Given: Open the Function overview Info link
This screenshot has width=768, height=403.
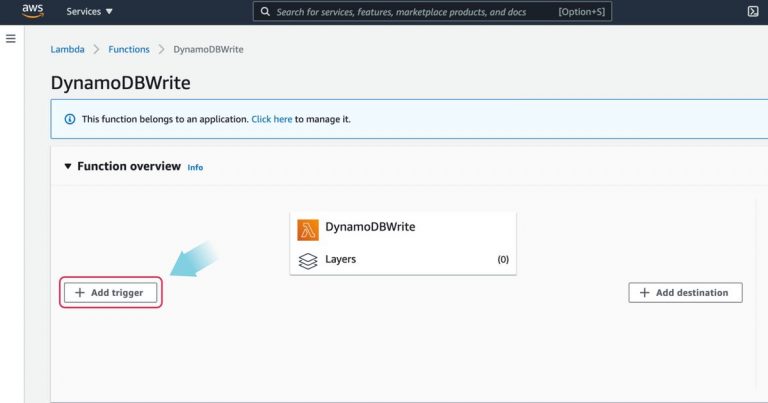Looking at the screenshot, I should click(x=195, y=167).
